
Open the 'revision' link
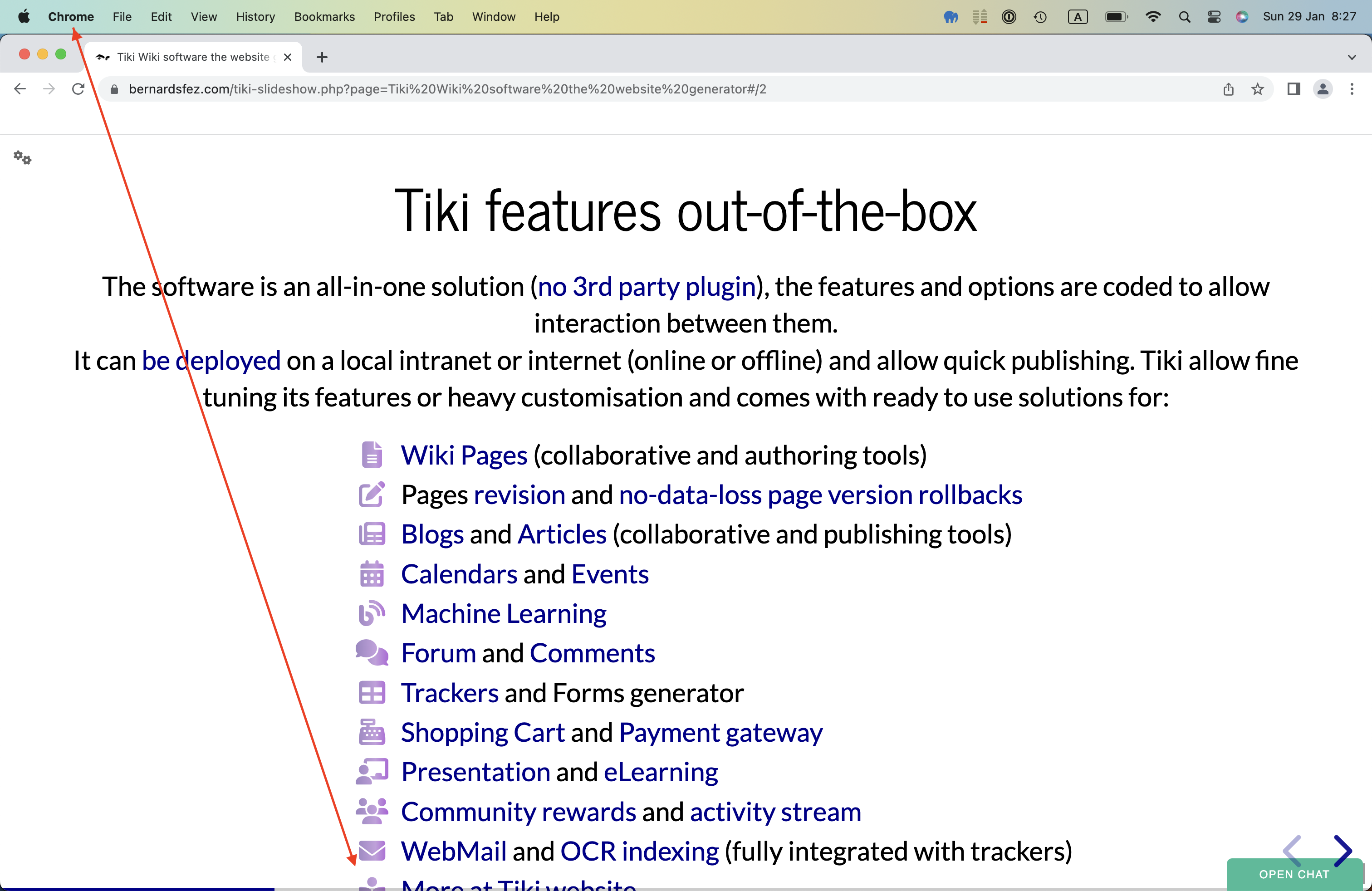coord(519,495)
